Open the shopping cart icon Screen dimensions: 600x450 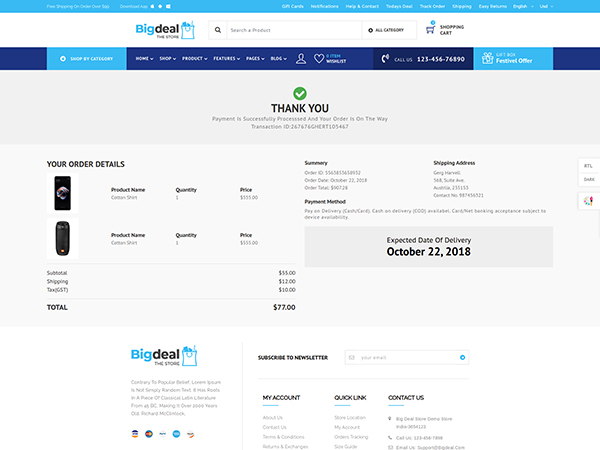coord(430,29)
